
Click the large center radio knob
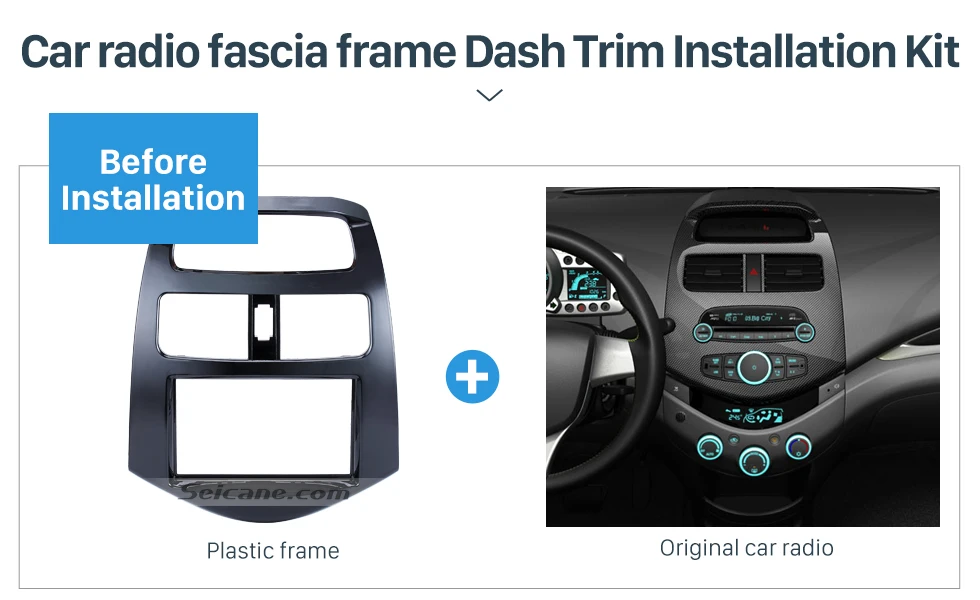(x=754, y=367)
